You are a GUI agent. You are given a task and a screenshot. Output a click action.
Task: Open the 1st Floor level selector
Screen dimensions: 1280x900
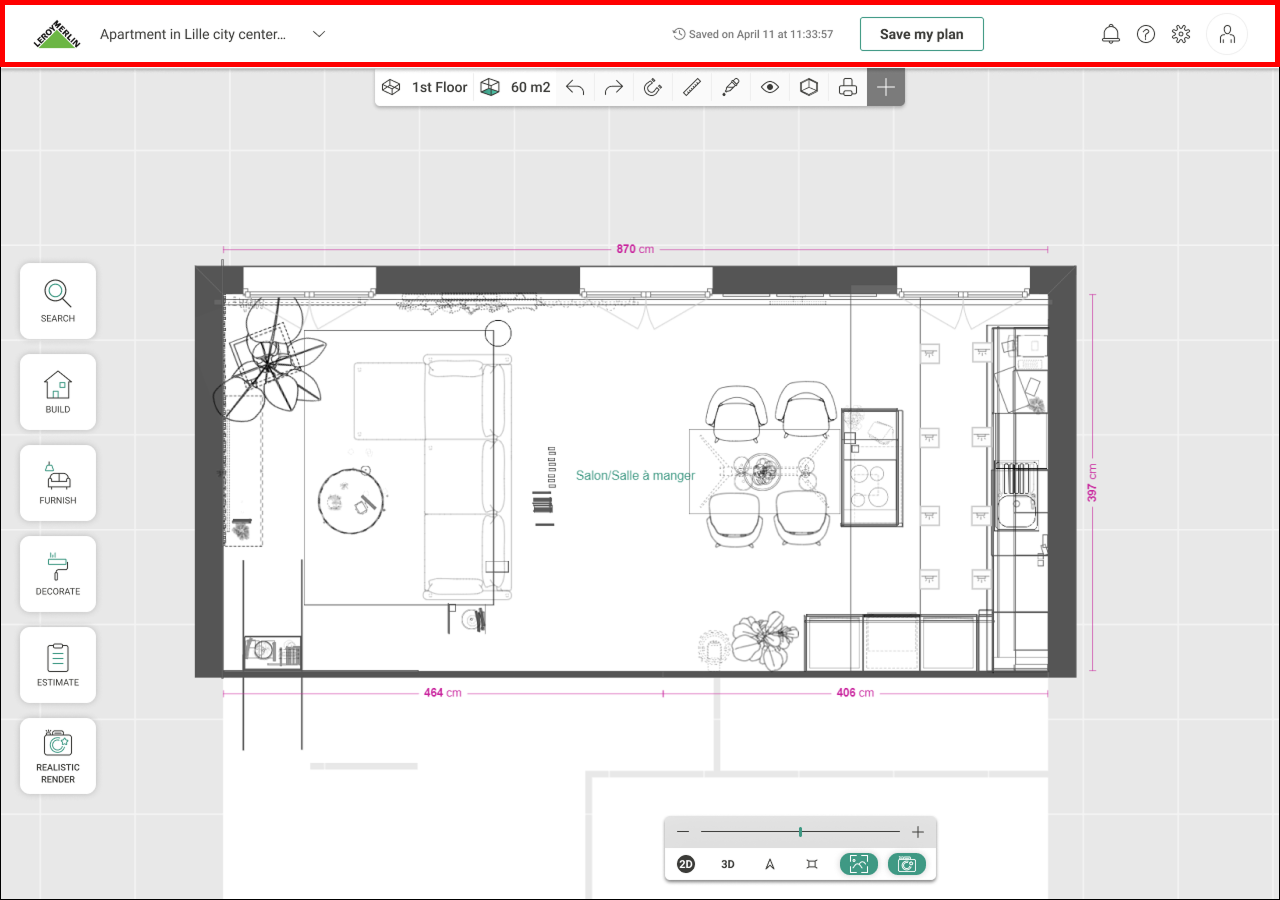[x=425, y=88]
